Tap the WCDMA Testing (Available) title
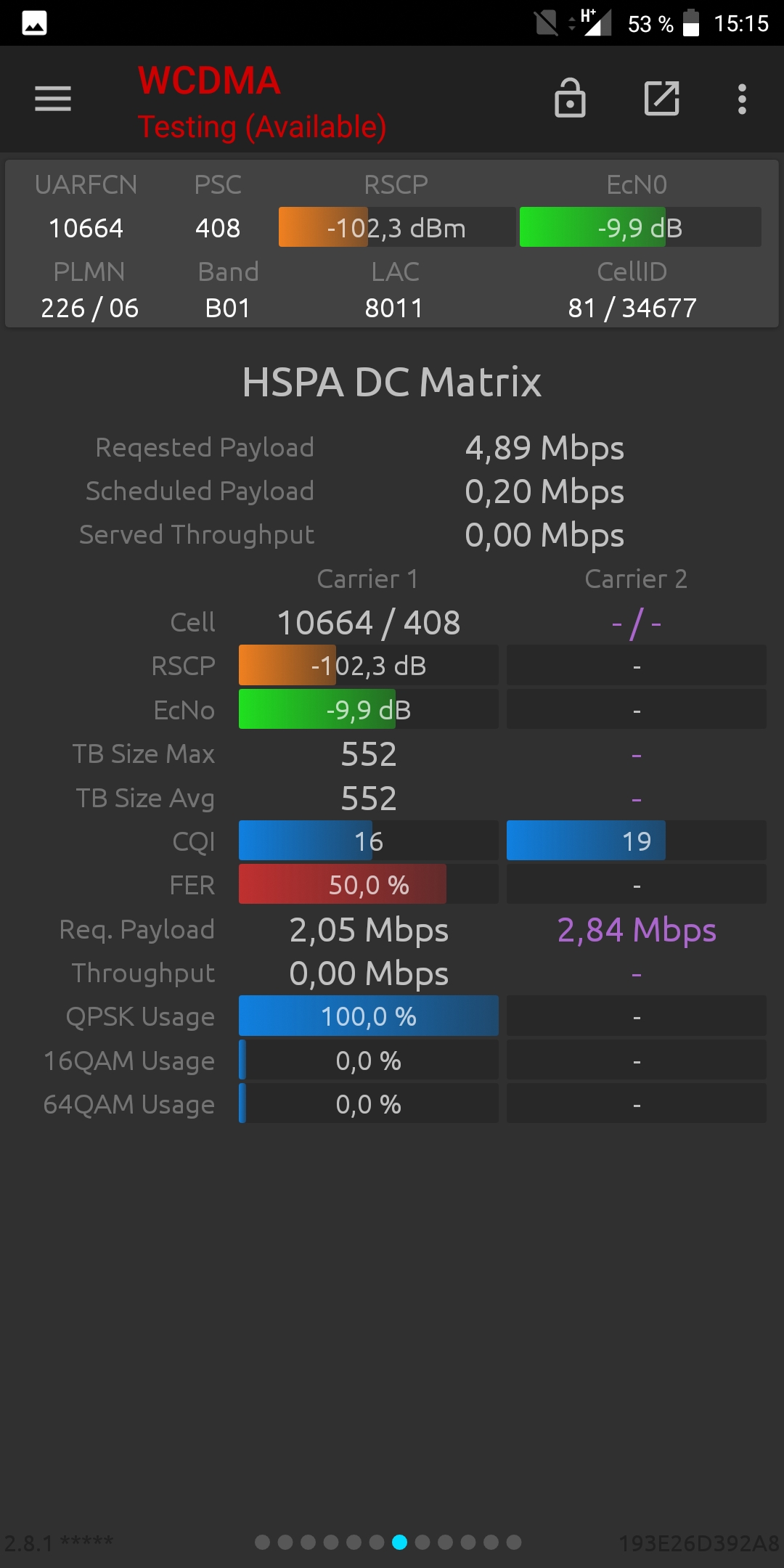The height and width of the screenshot is (1568, 784). click(x=262, y=102)
